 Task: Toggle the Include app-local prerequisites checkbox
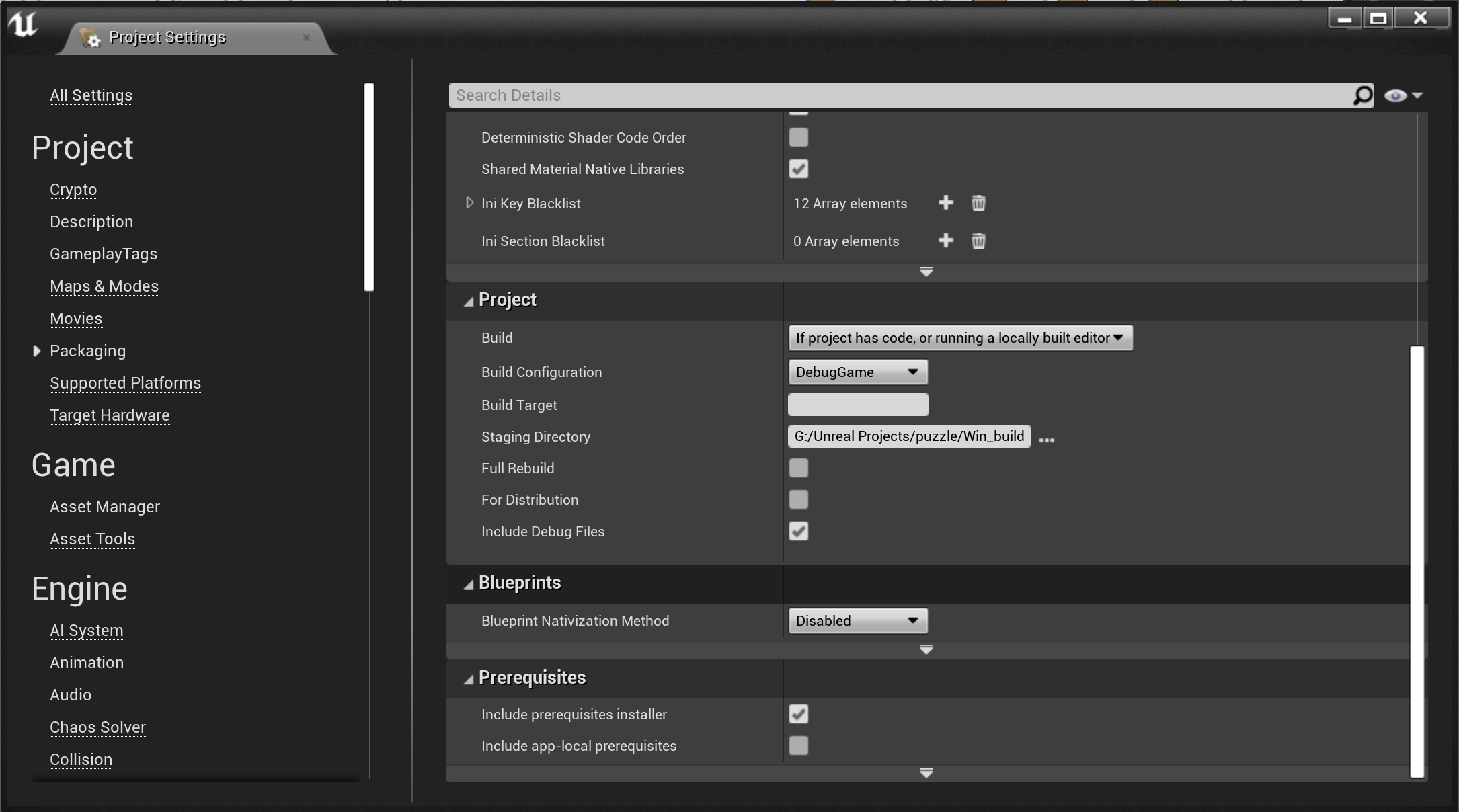point(798,745)
